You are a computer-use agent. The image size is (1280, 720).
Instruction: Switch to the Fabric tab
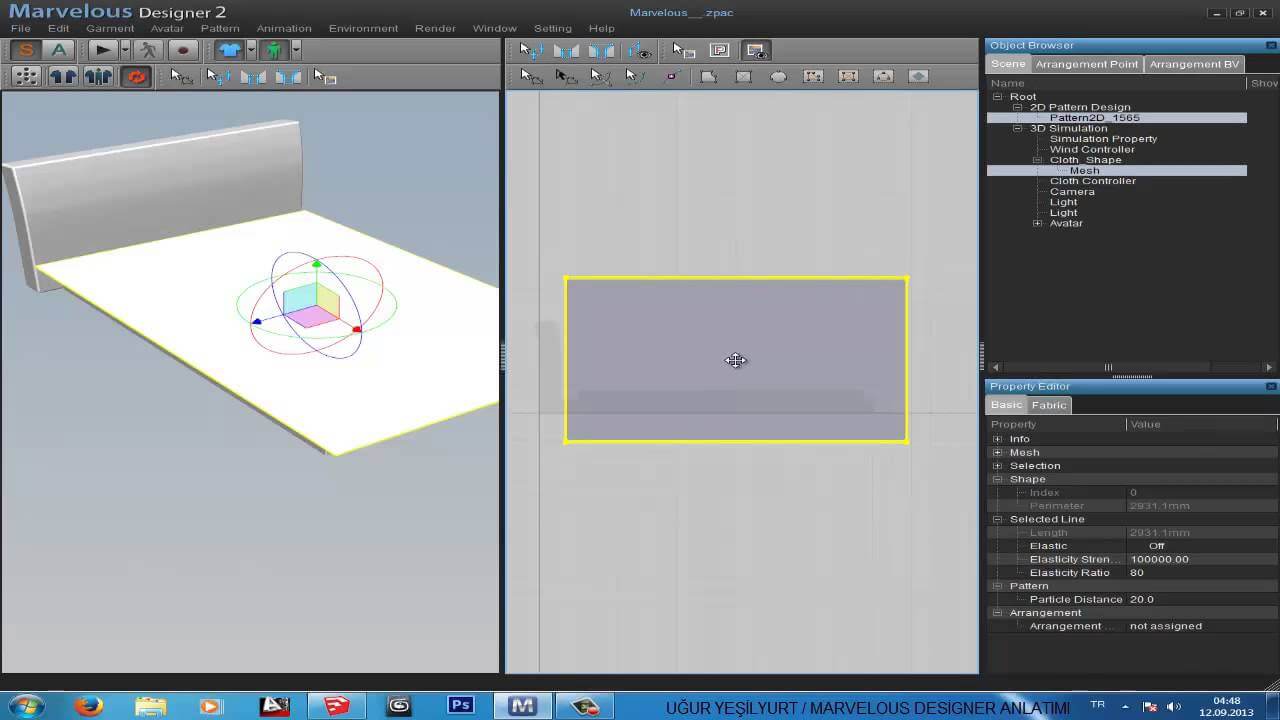[1049, 405]
